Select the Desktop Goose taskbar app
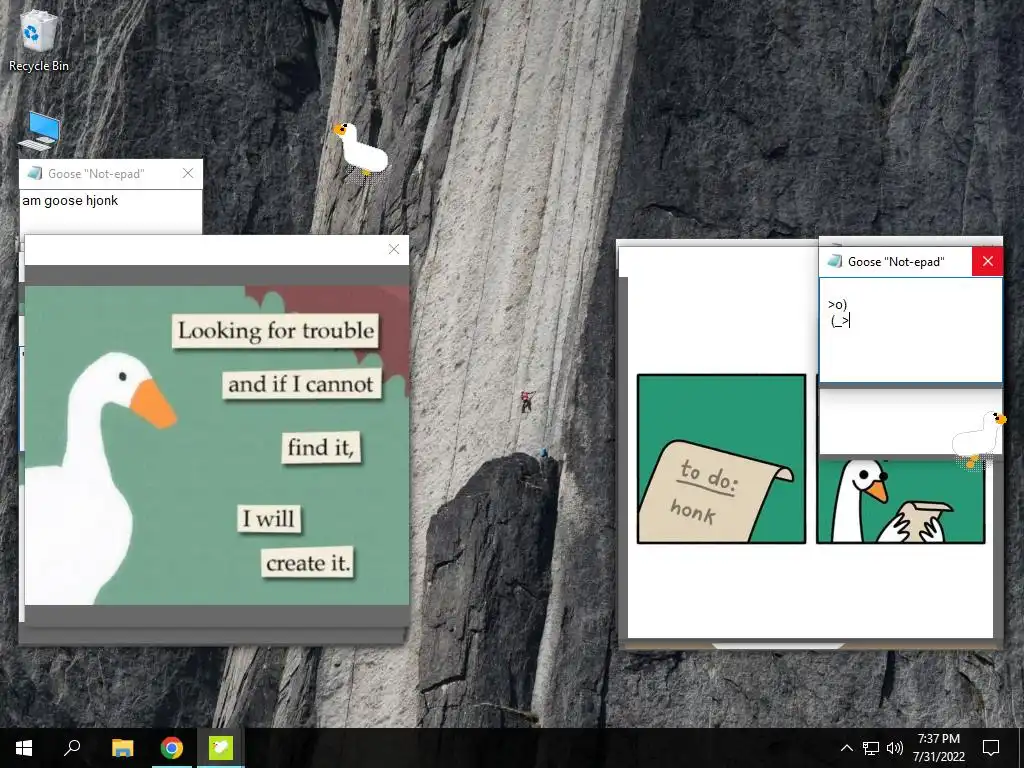Screen dimensions: 1024x768 pos(220,748)
